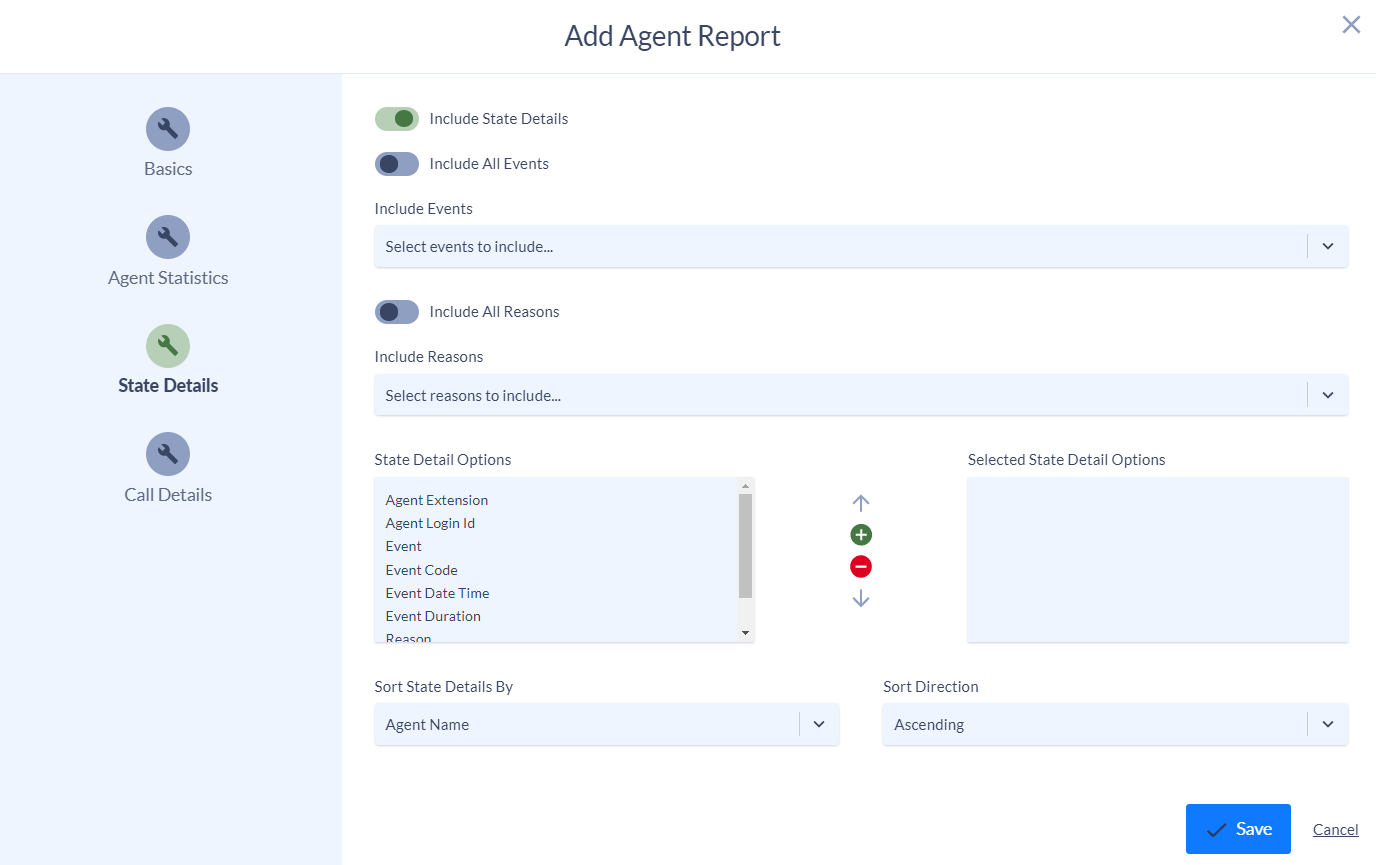Open the Sort State Details By dropdown
This screenshot has width=1376, height=865.
click(x=819, y=724)
